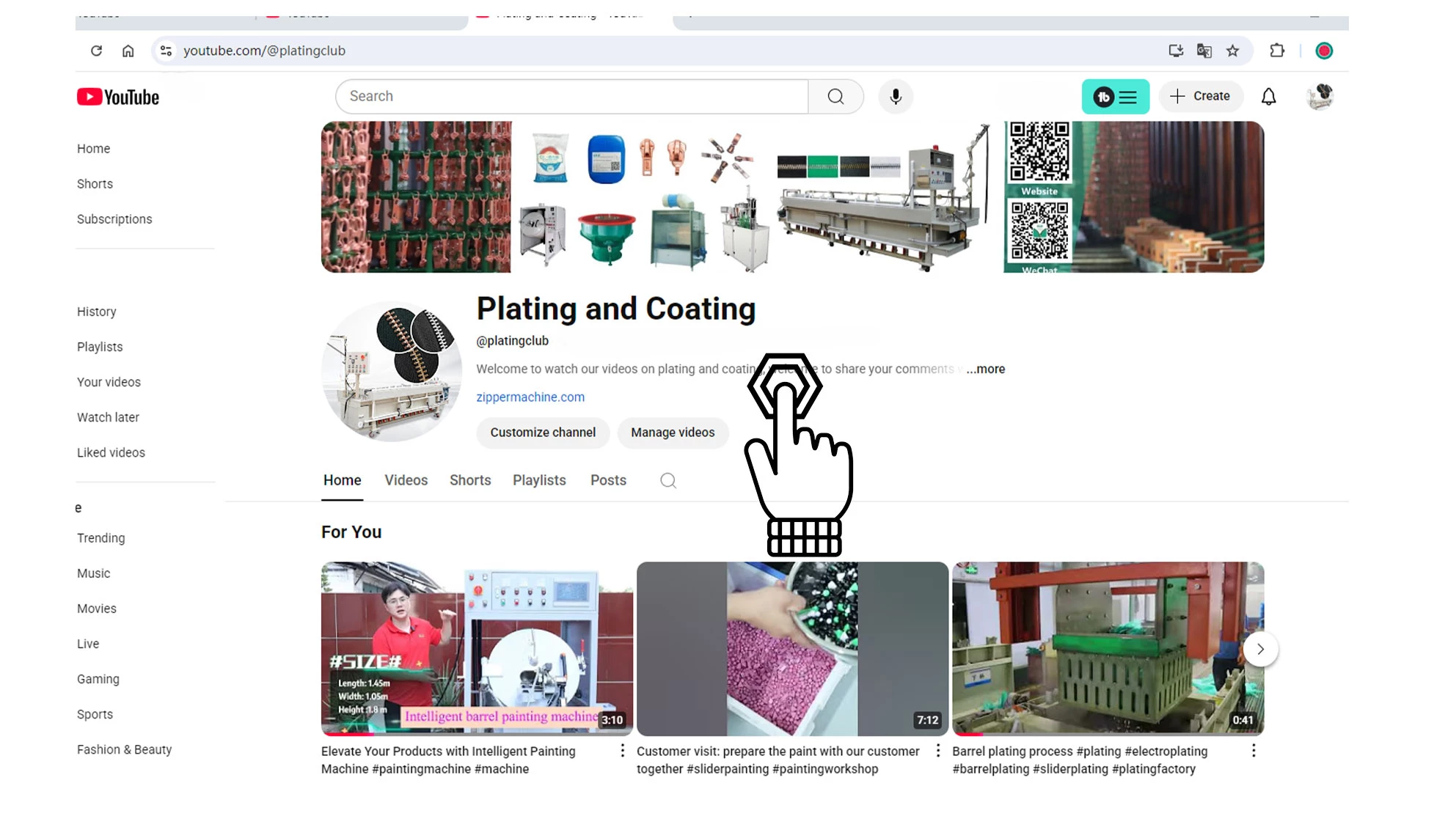Open the Create menu button
Image resolution: width=1456 pixels, height=816 pixels.
point(1200,96)
